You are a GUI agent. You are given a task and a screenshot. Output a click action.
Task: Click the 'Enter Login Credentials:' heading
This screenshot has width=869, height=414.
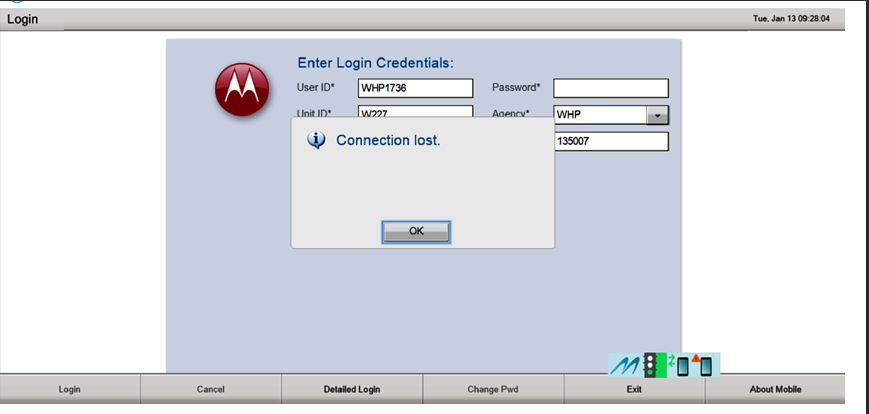tap(376, 63)
